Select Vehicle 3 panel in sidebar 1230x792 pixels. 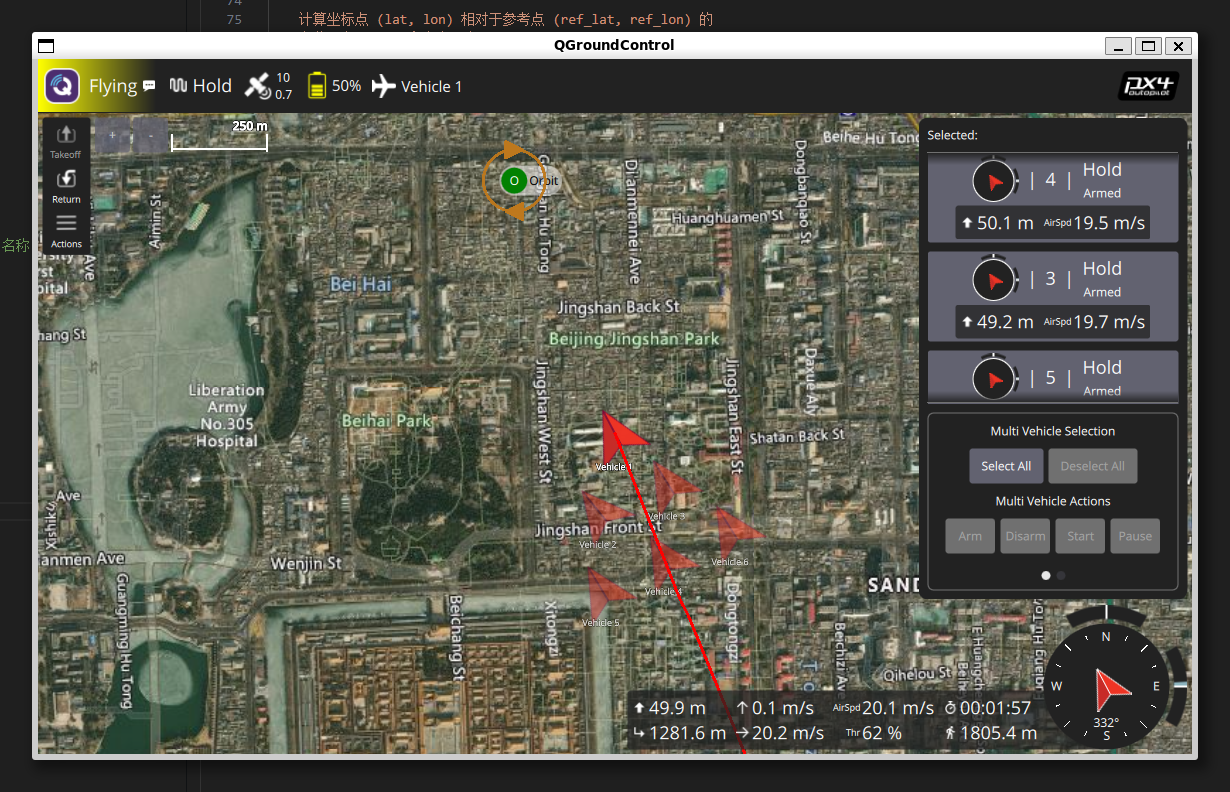click(x=1052, y=296)
